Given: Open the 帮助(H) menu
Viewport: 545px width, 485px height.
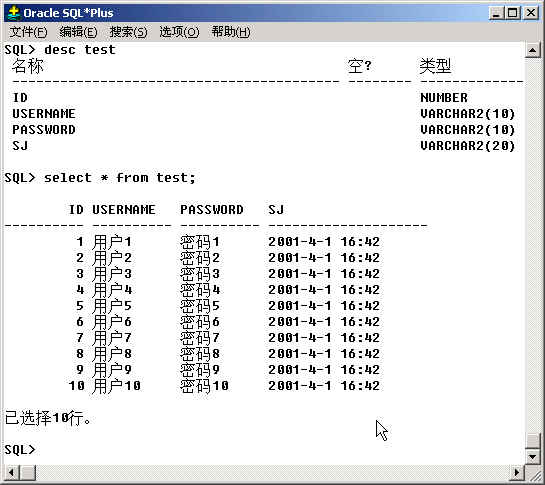Looking at the screenshot, I should (x=231, y=32).
